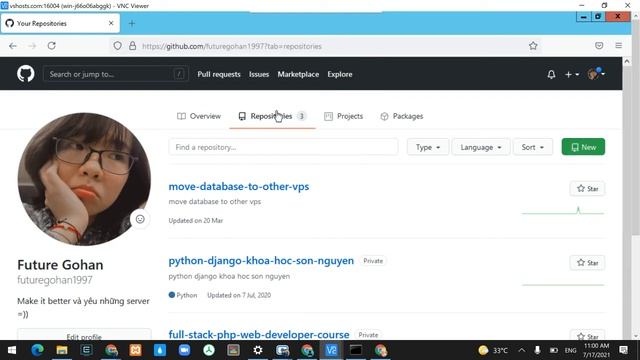
Task: Open the terminal window on taskbar
Action: coord(356,350)
